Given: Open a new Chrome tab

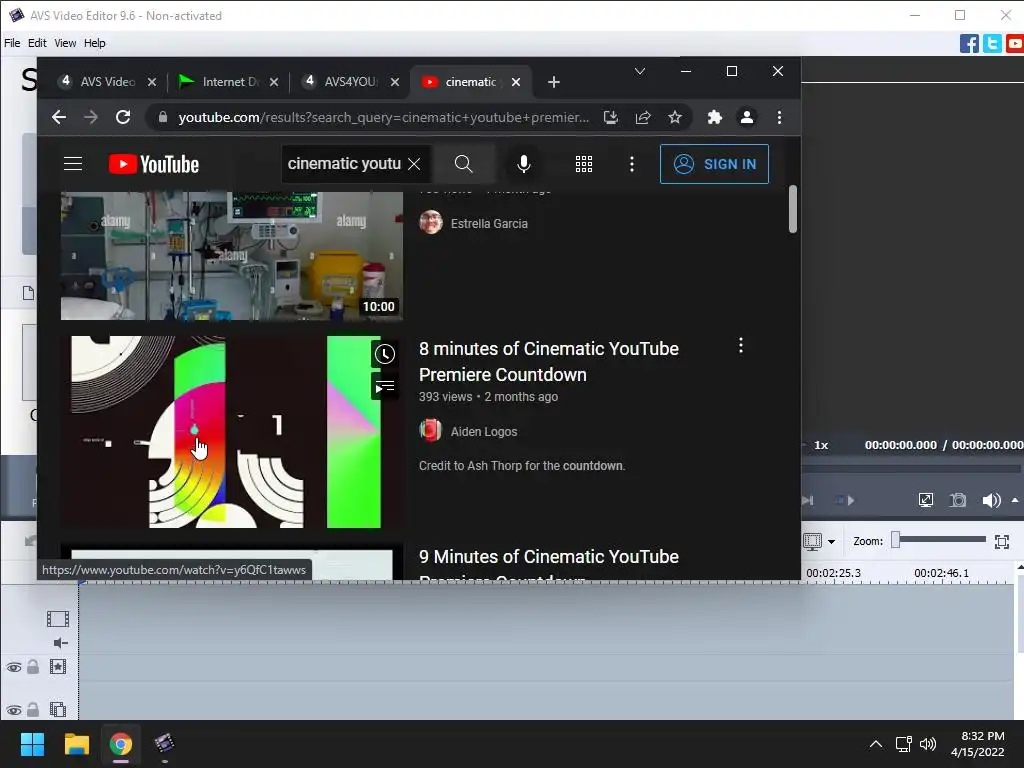Looking at the screenshot, I should [554, 82].
